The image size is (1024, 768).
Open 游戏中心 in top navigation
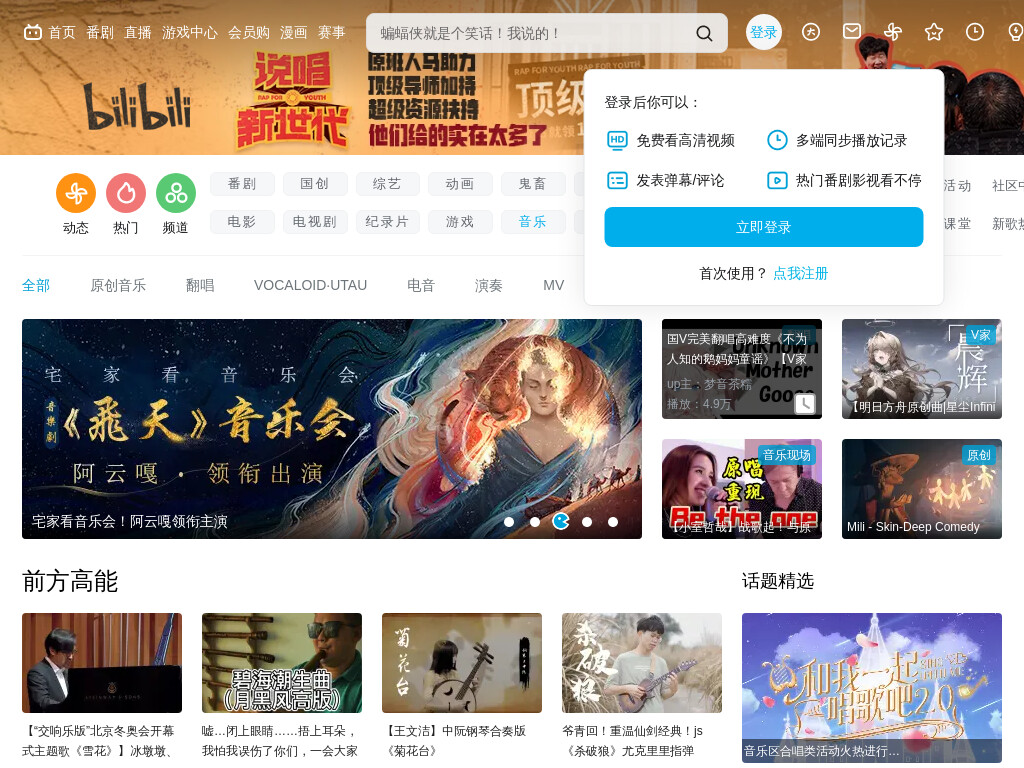click(189, 33)
